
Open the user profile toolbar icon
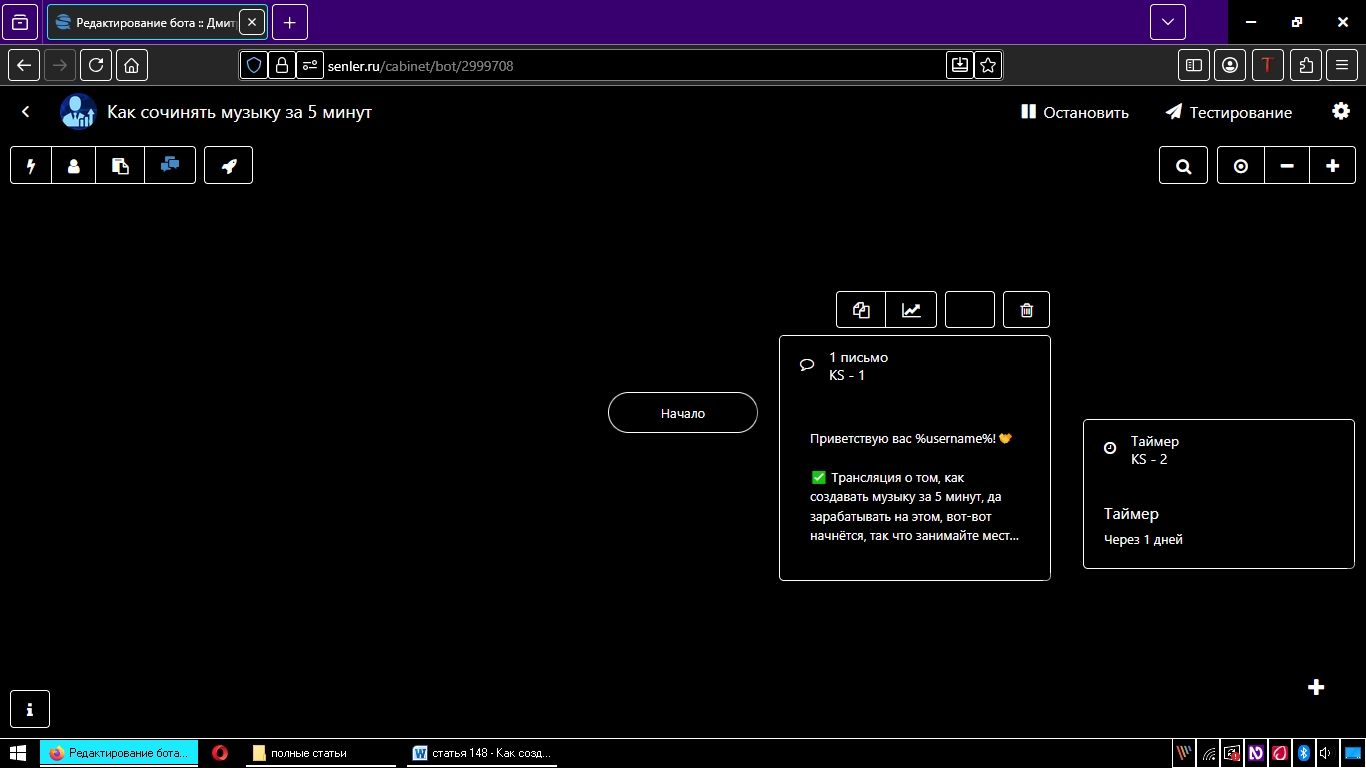[x=74, y=166]
